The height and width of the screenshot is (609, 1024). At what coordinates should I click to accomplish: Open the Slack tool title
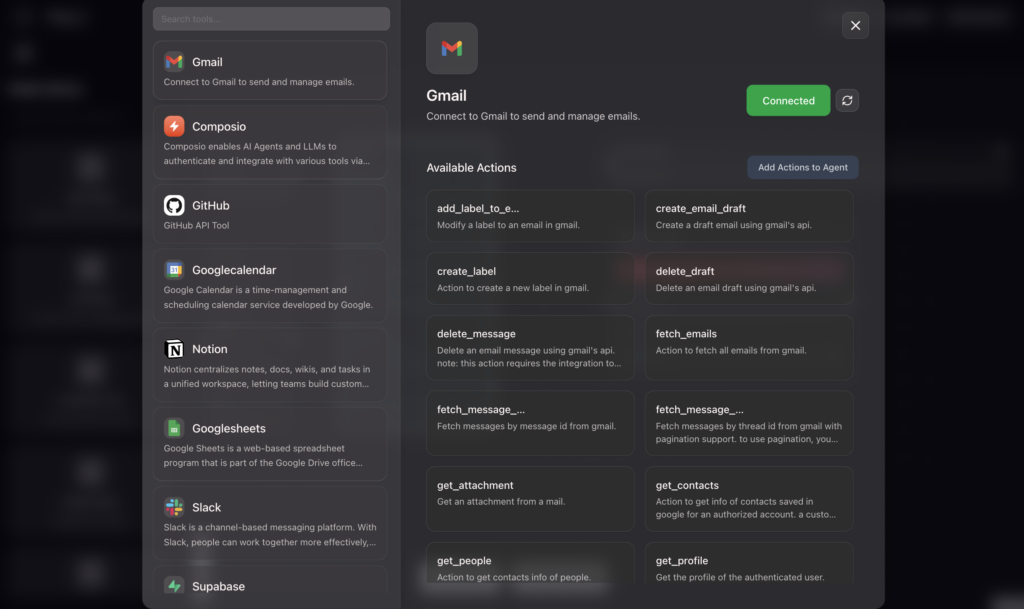click(x=206, y=507)
